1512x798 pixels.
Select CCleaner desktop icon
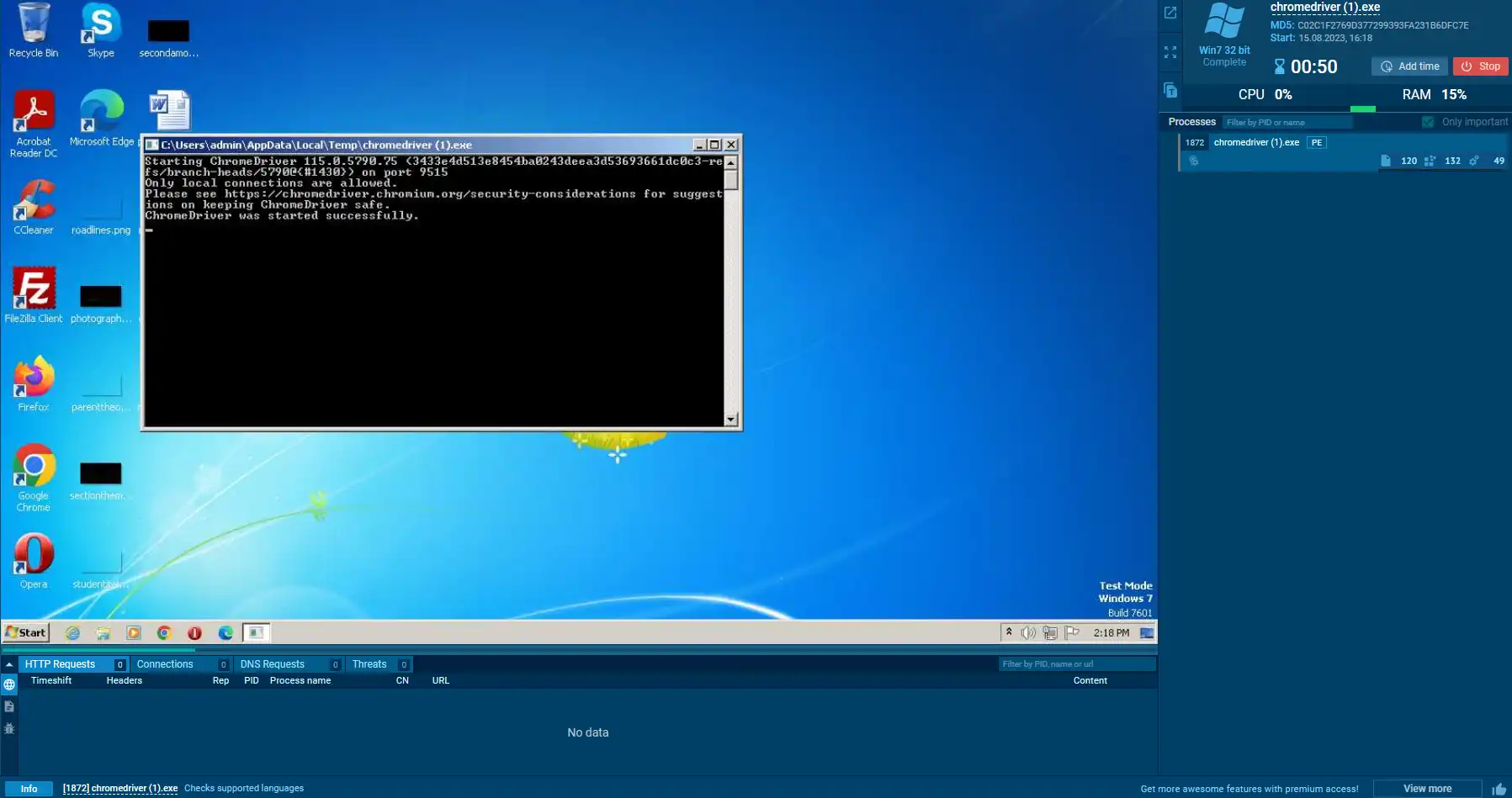click(x=34, y=207)
